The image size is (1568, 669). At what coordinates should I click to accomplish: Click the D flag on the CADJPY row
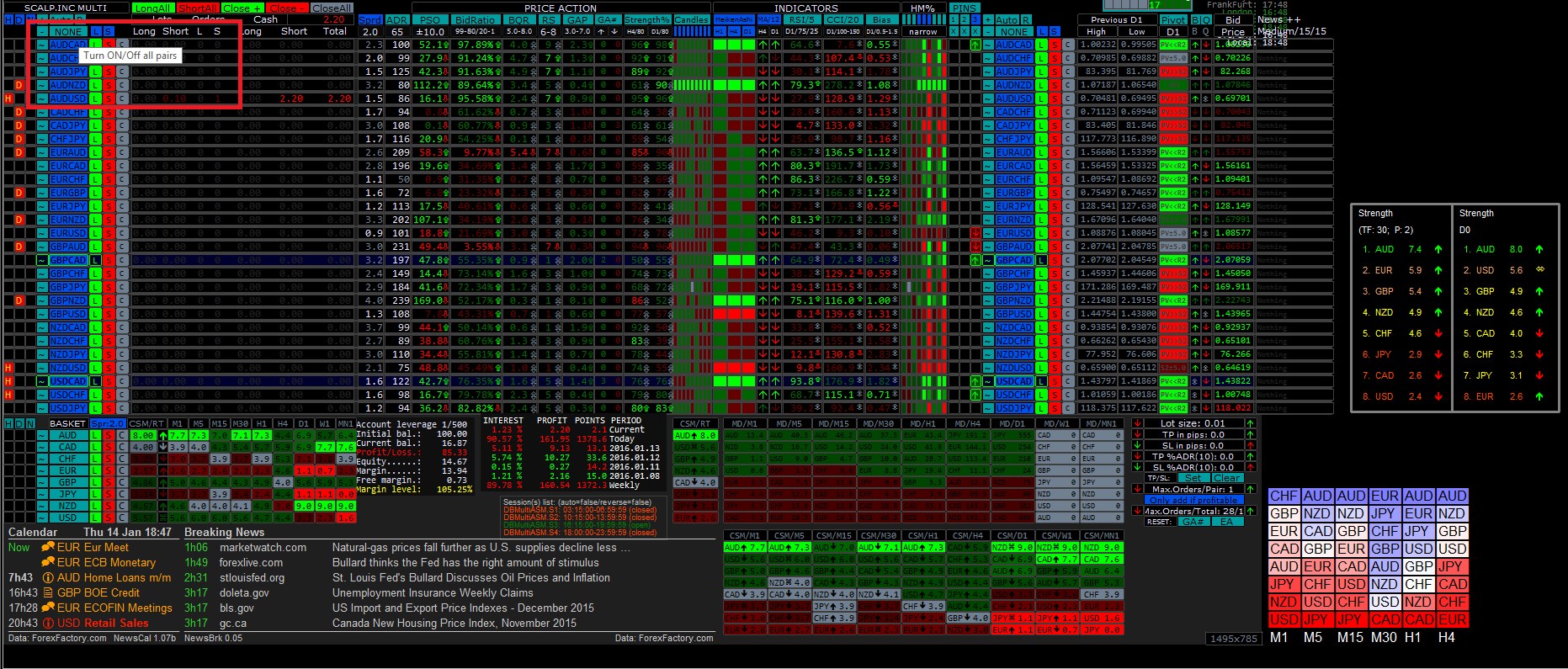[x=19, y=125]
